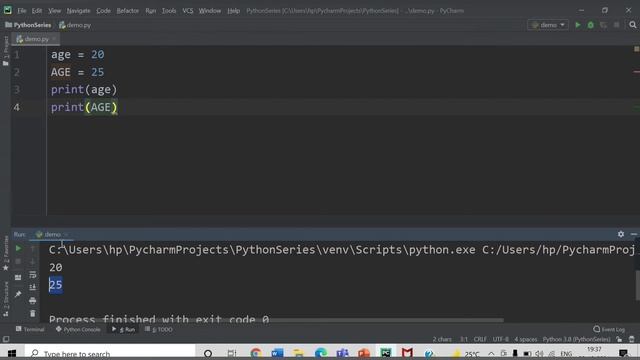Open the File menu
Image resolution: width=640 pixels, height=360 pixels.
click(22, 11)
